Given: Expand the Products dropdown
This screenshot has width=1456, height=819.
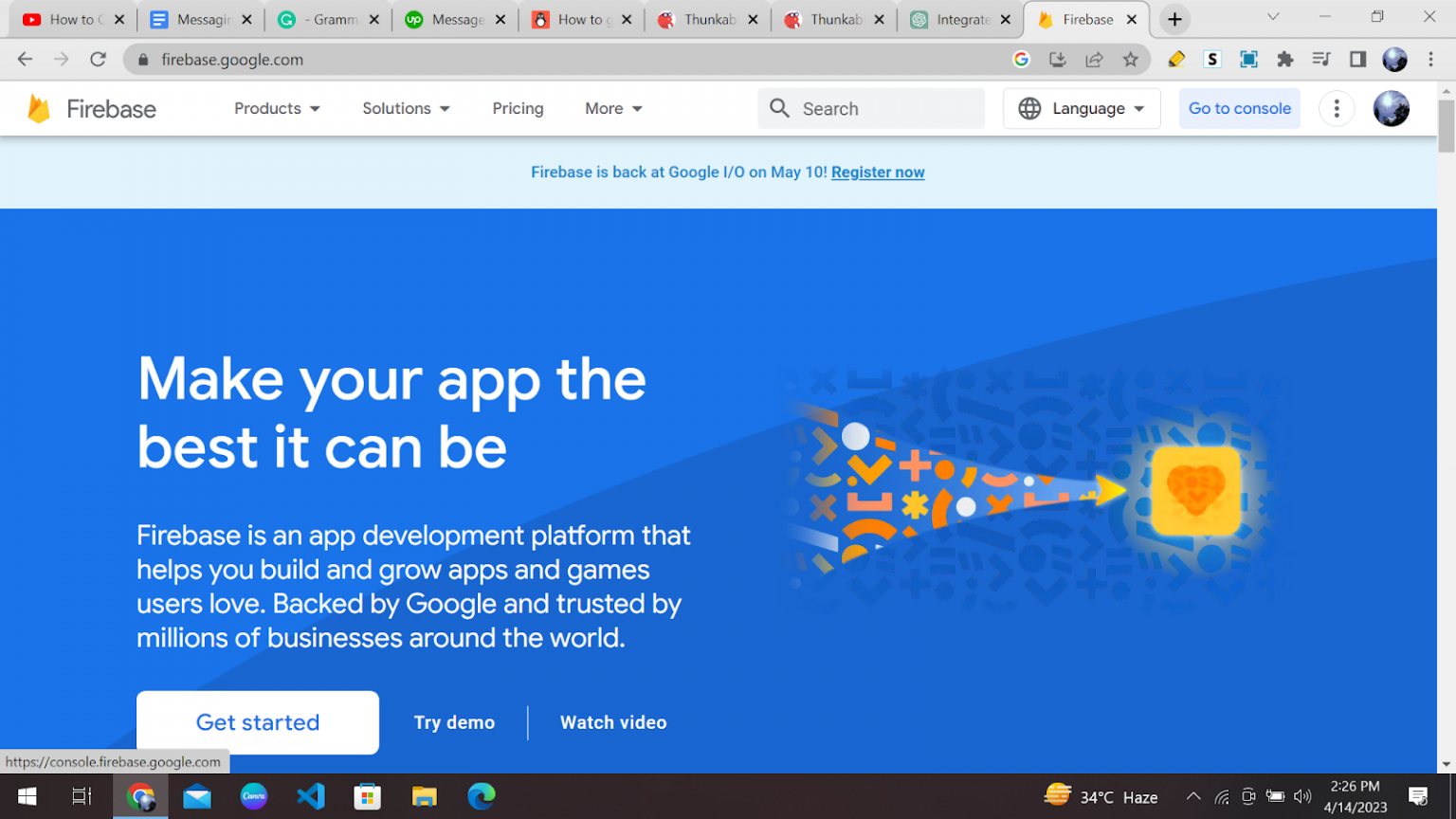Looking at the screenshot, I should pos(276,108).
